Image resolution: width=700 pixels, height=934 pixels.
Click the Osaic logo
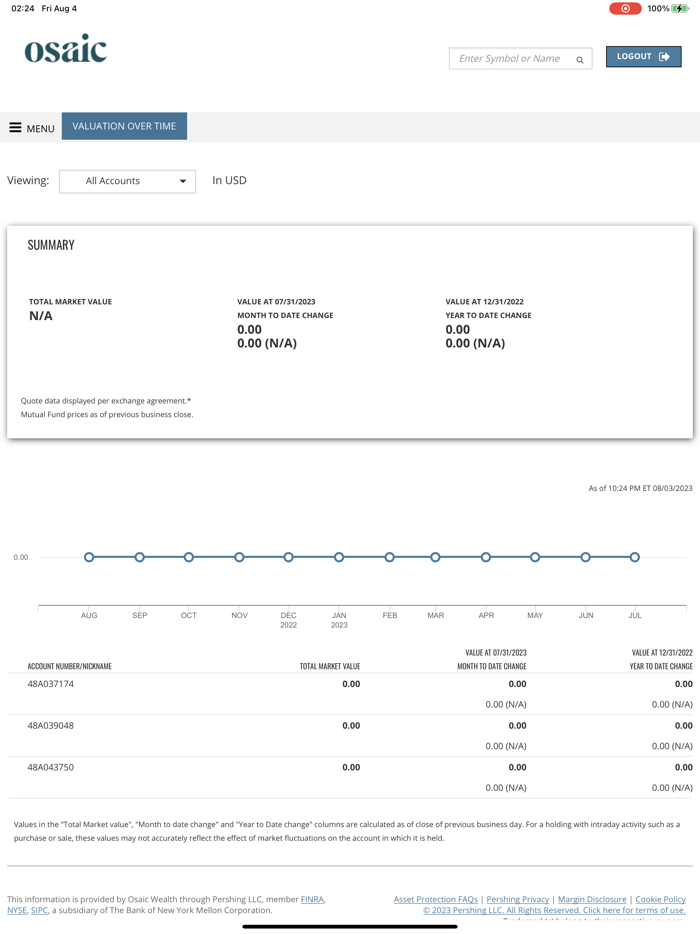66,49
